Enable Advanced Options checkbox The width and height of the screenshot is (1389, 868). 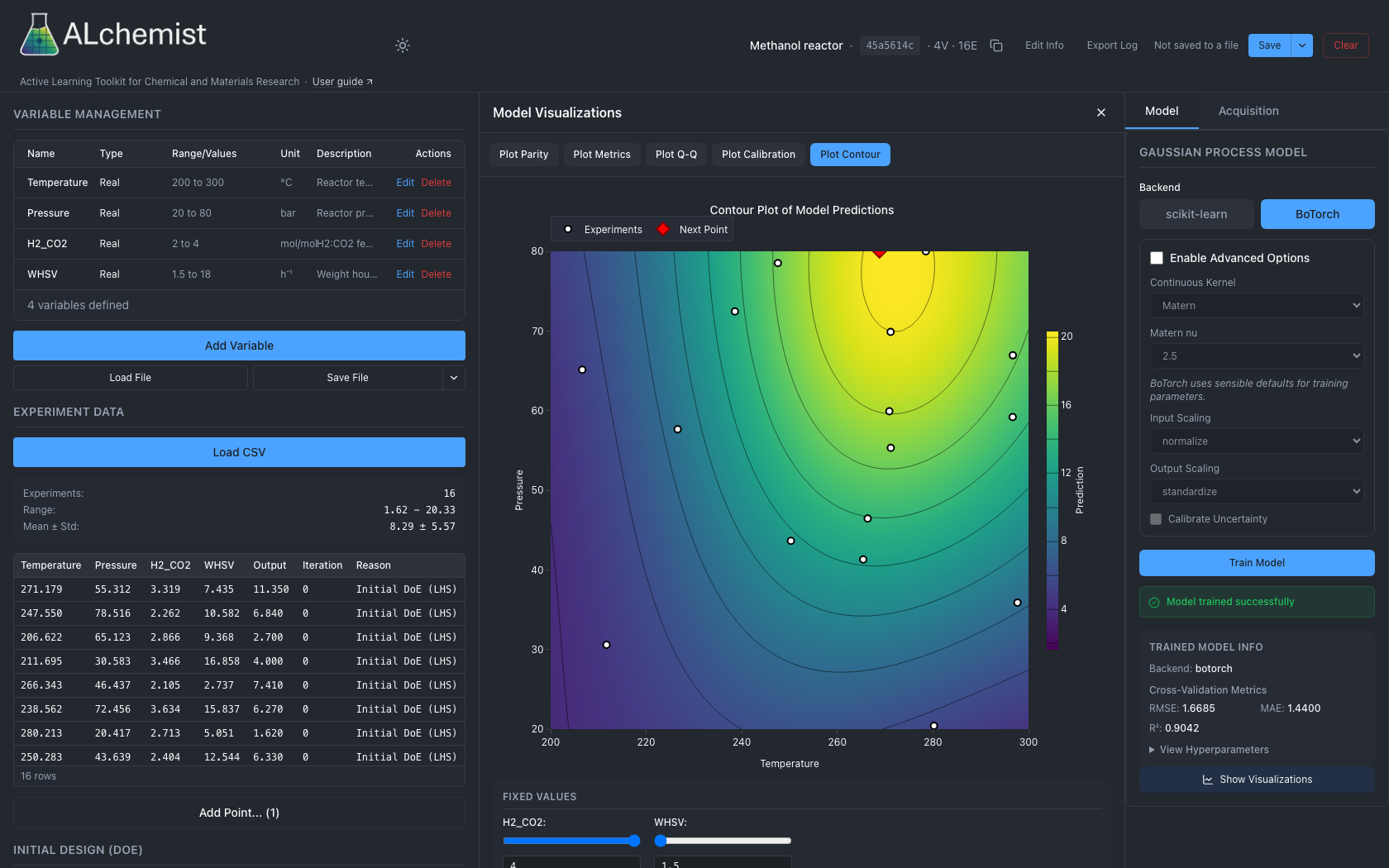tap(1157, 258)
